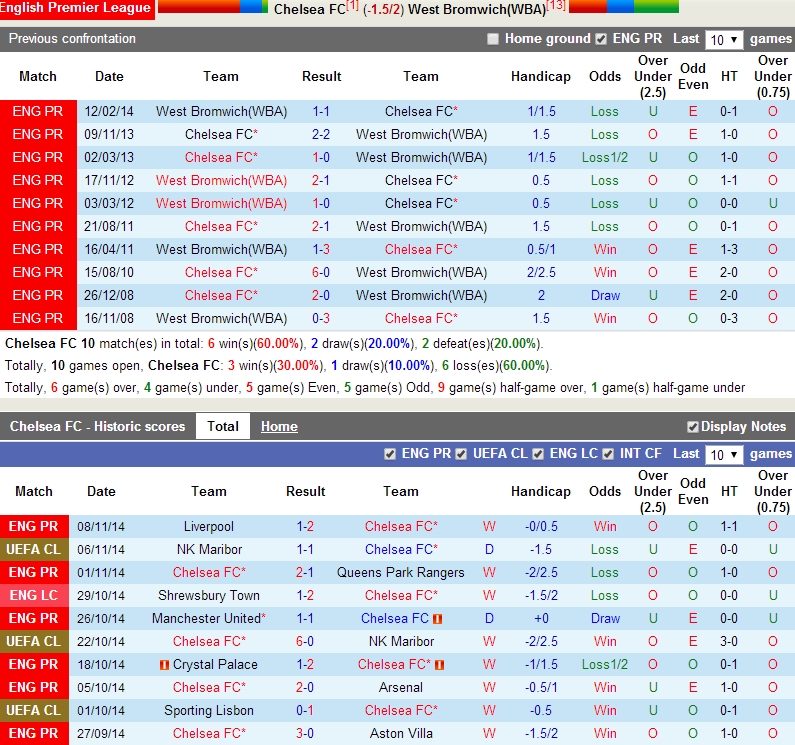The height and width of the screenshot is (745, 795).
Task: Click the 1-1 result on 12/02/14
Action: point(321,112)
